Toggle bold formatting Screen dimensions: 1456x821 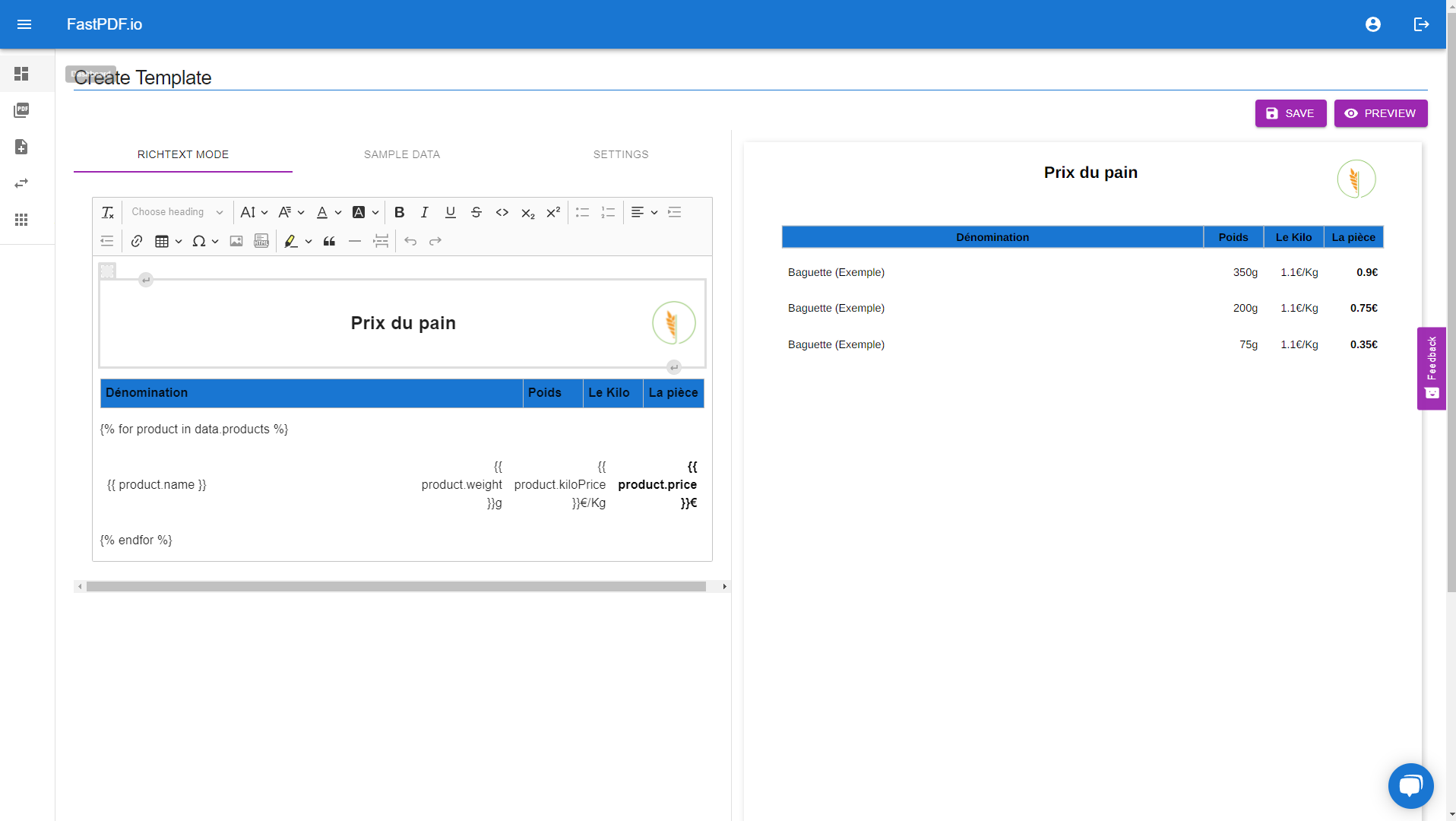(x=399, y=212)
